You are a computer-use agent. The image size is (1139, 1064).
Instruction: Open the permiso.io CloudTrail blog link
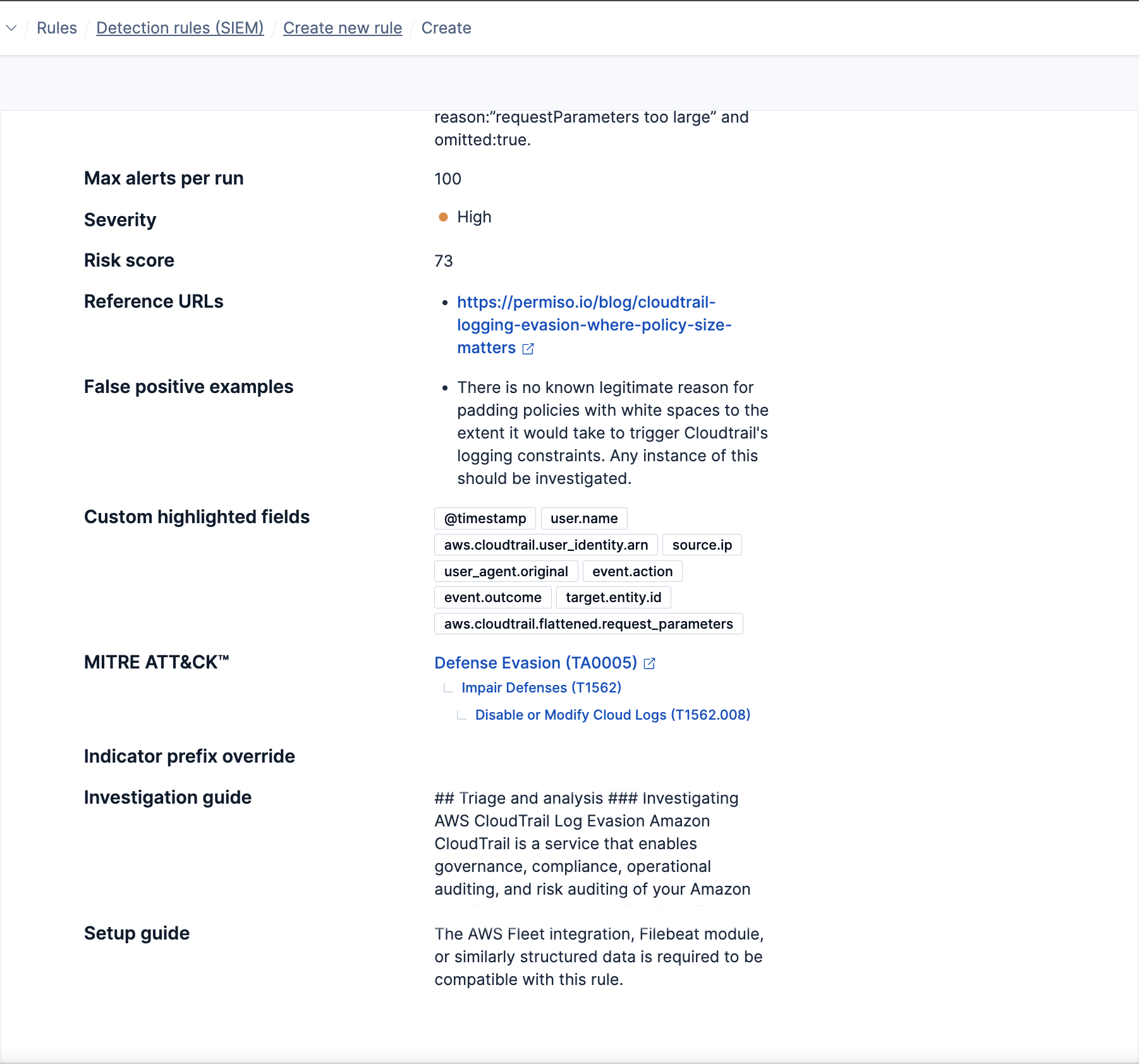(594, 325)
